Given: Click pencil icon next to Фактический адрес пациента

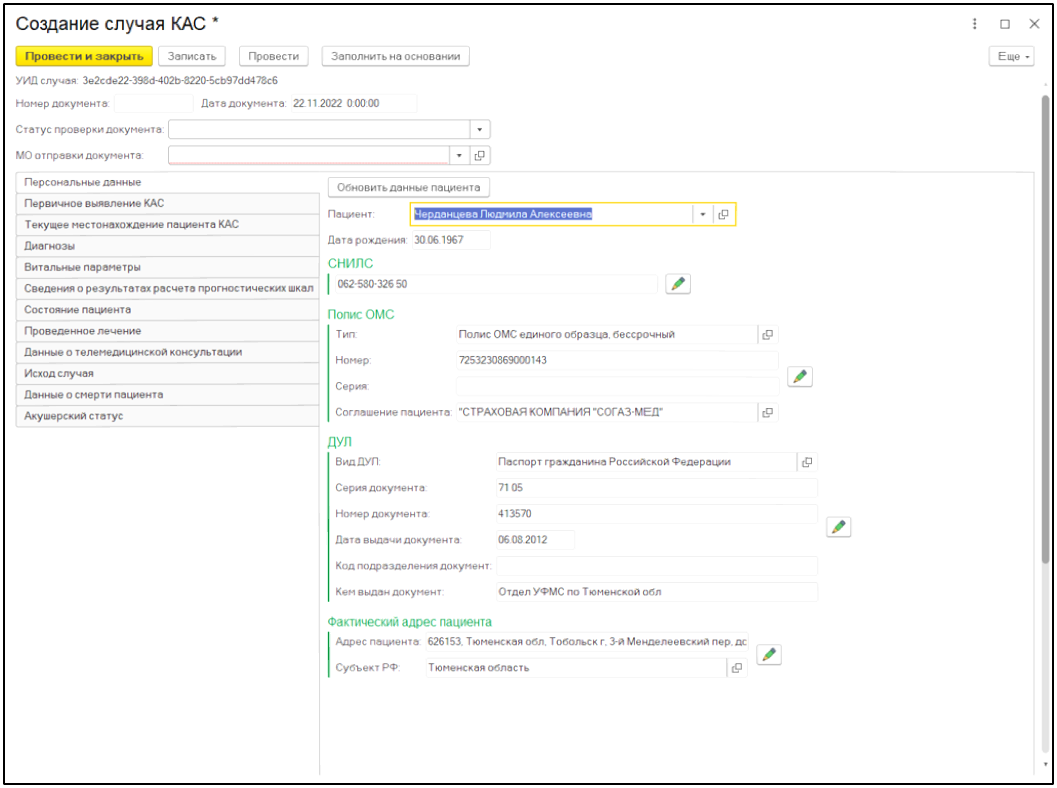Looking at the screenshot, I should click(768, 655).
